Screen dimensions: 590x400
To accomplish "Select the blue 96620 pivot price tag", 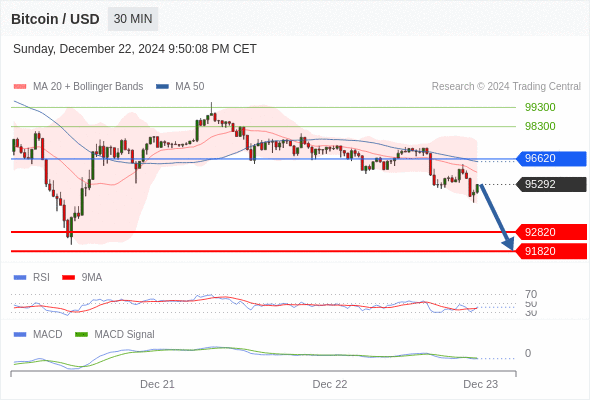I will coord(551,158).
